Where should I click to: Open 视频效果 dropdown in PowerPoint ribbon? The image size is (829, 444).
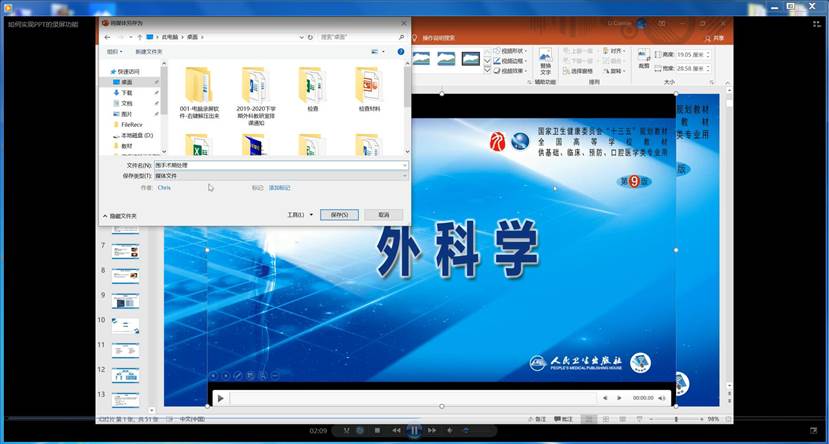(x=511, y=70)
